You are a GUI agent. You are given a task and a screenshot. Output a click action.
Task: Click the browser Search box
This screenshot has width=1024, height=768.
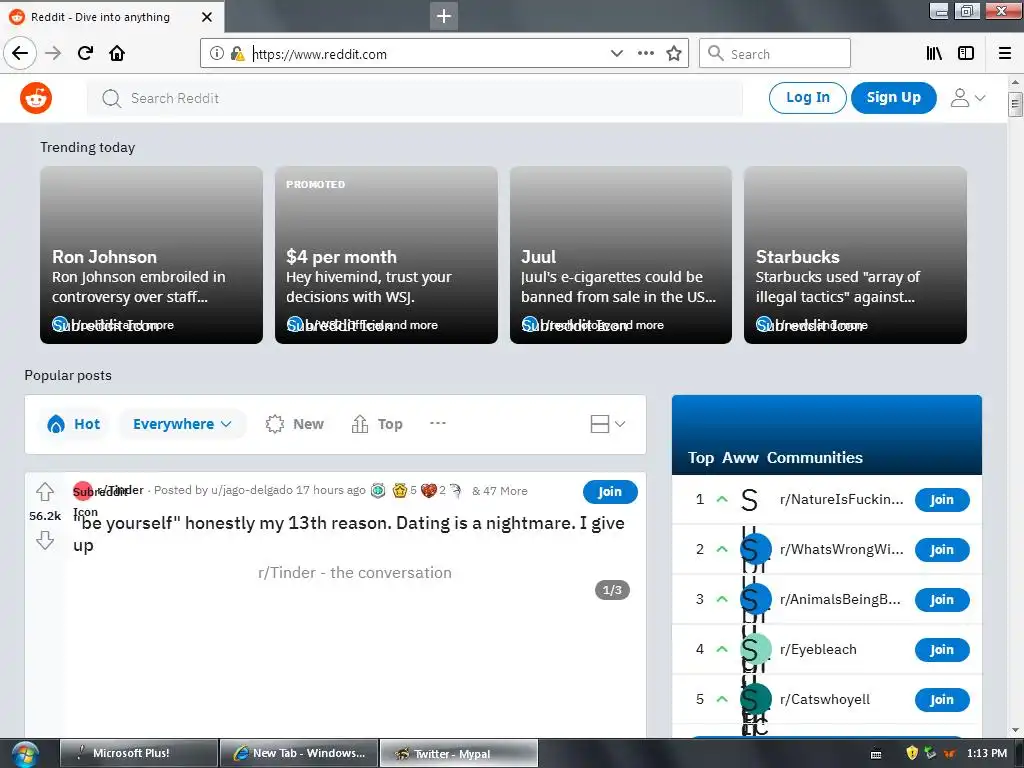tap(775, 54)
